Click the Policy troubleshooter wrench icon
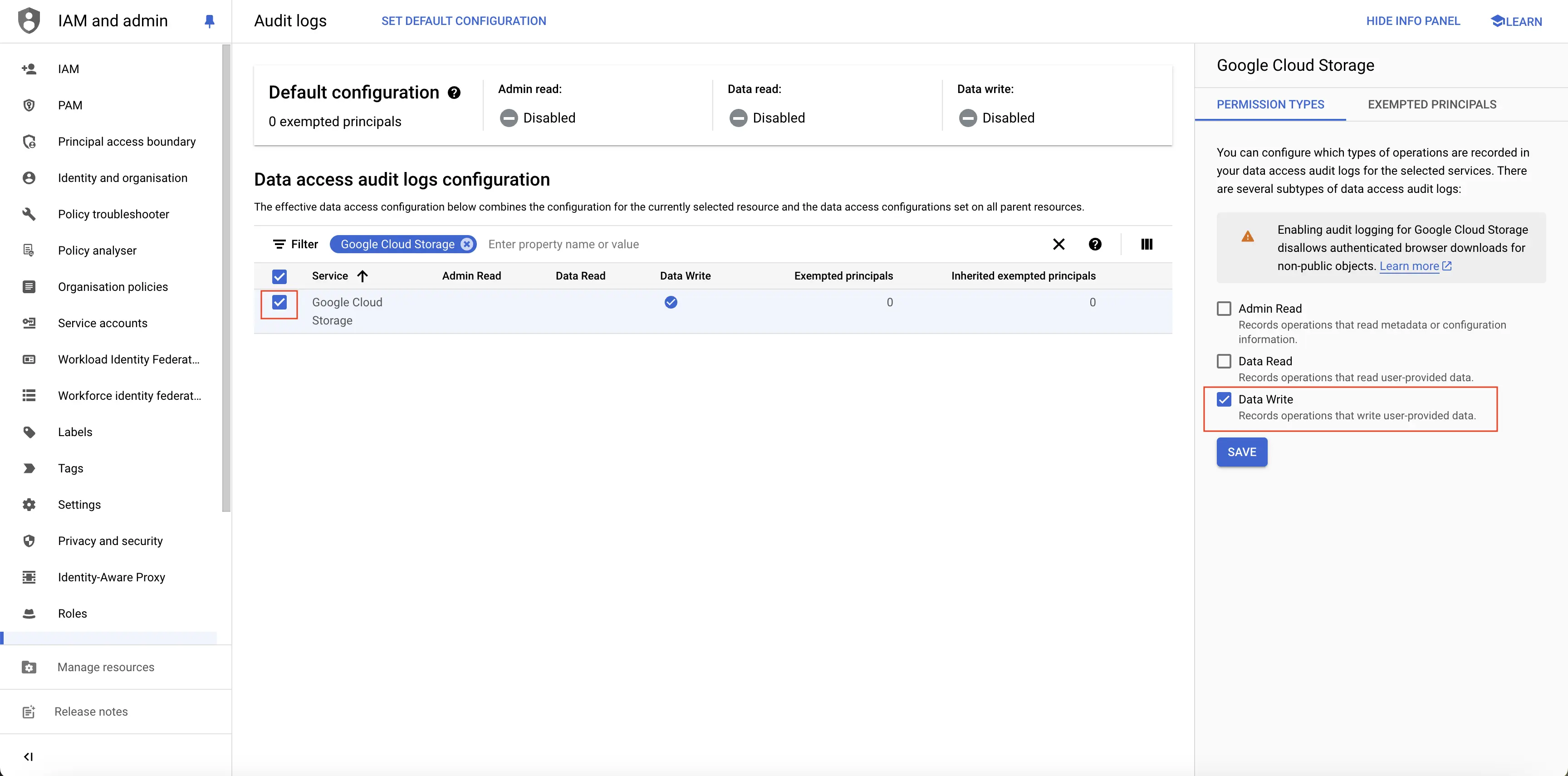The width and height of the screenshot is (1568, 776). (x=29, y=214)
